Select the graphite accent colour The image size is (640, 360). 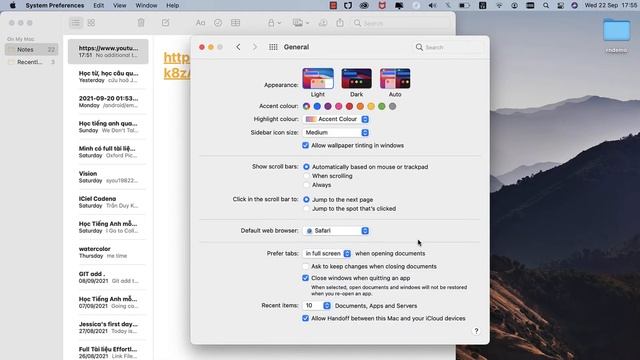(392, 106)
